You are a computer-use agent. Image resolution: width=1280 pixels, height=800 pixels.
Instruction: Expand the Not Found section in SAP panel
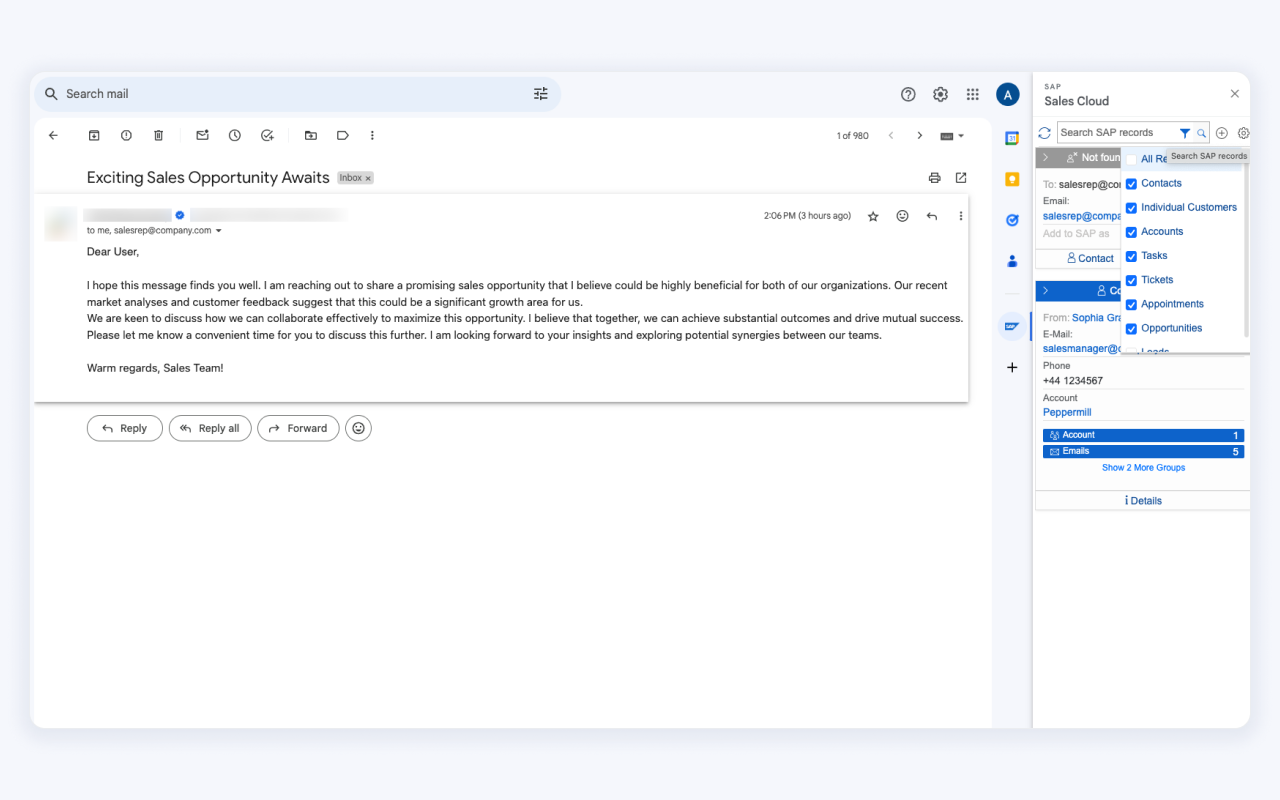point(1047,156)
